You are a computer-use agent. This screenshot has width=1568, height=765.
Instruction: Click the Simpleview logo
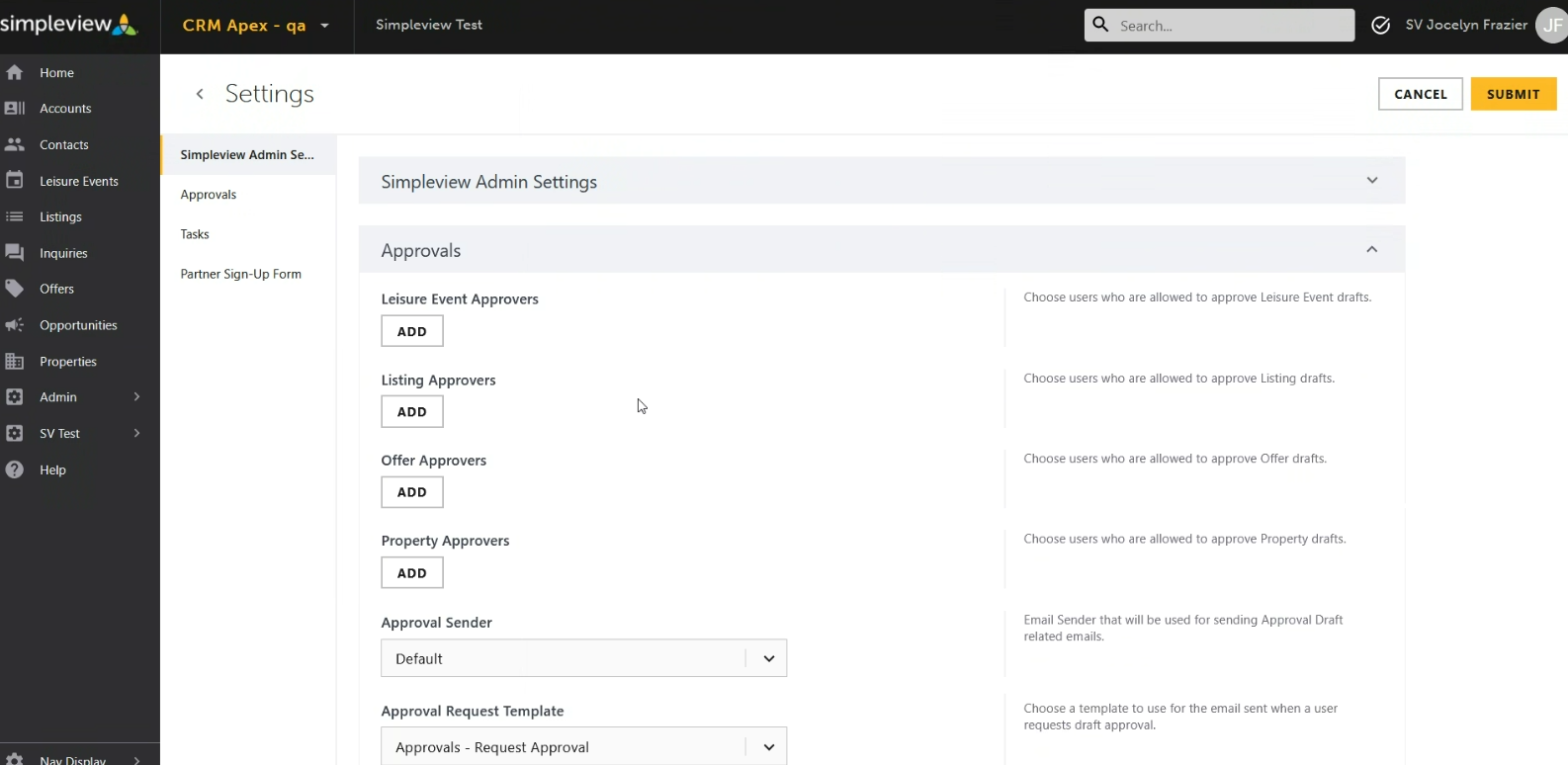69,25
